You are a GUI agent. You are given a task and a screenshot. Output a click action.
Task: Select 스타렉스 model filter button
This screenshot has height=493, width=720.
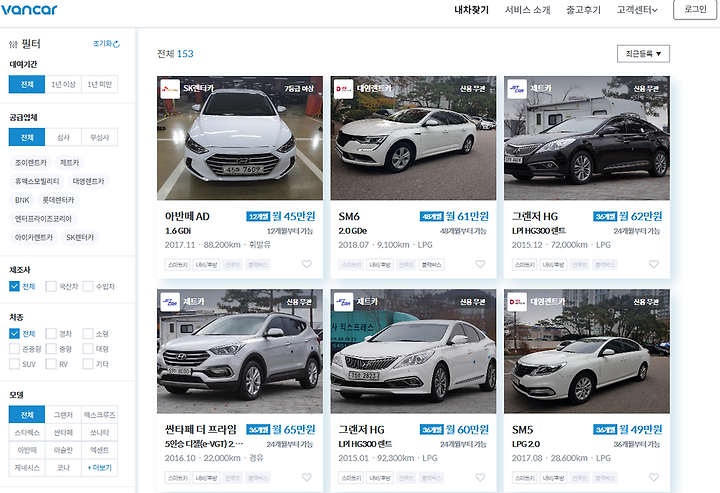(x=27, y=432)
